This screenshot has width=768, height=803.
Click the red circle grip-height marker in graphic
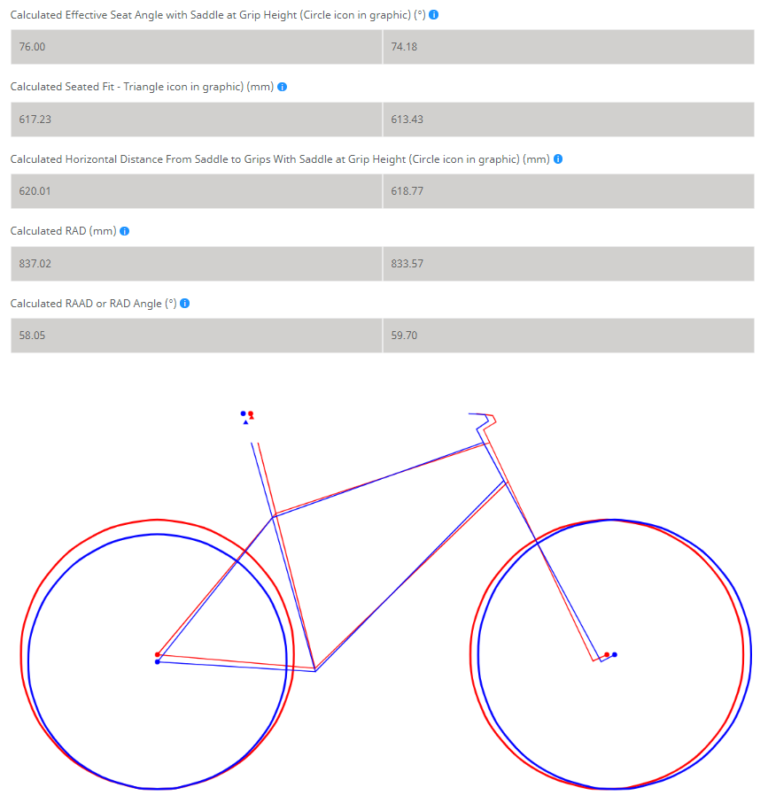[x=250, y=413]
